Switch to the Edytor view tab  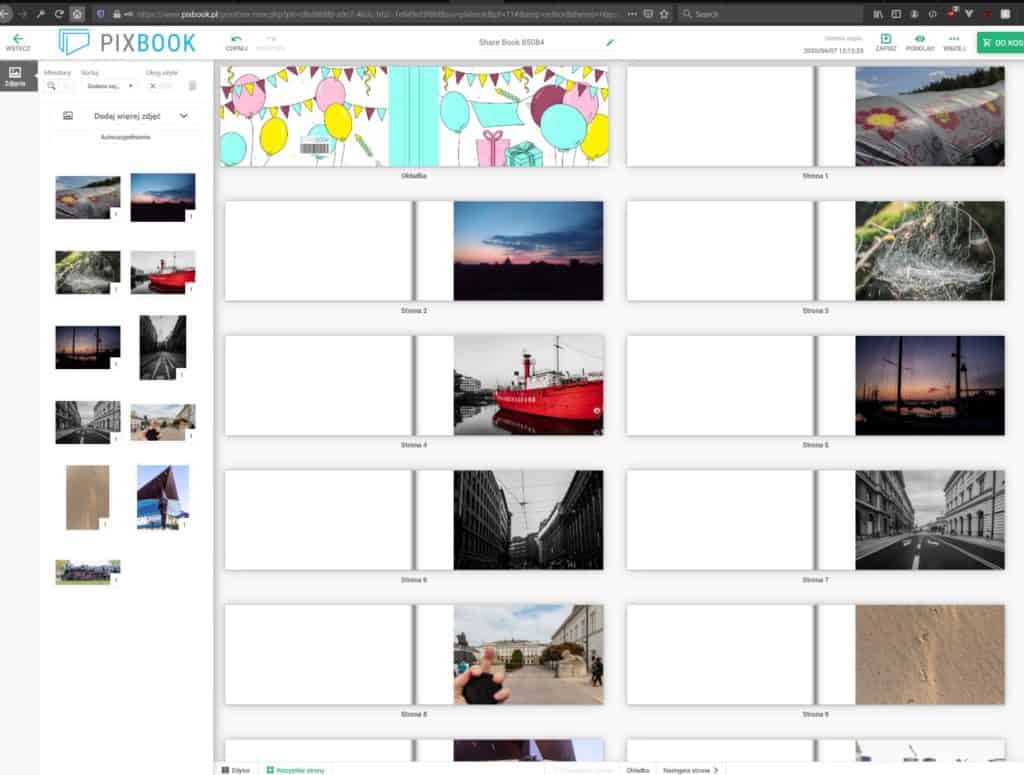(x=235, y=770)
